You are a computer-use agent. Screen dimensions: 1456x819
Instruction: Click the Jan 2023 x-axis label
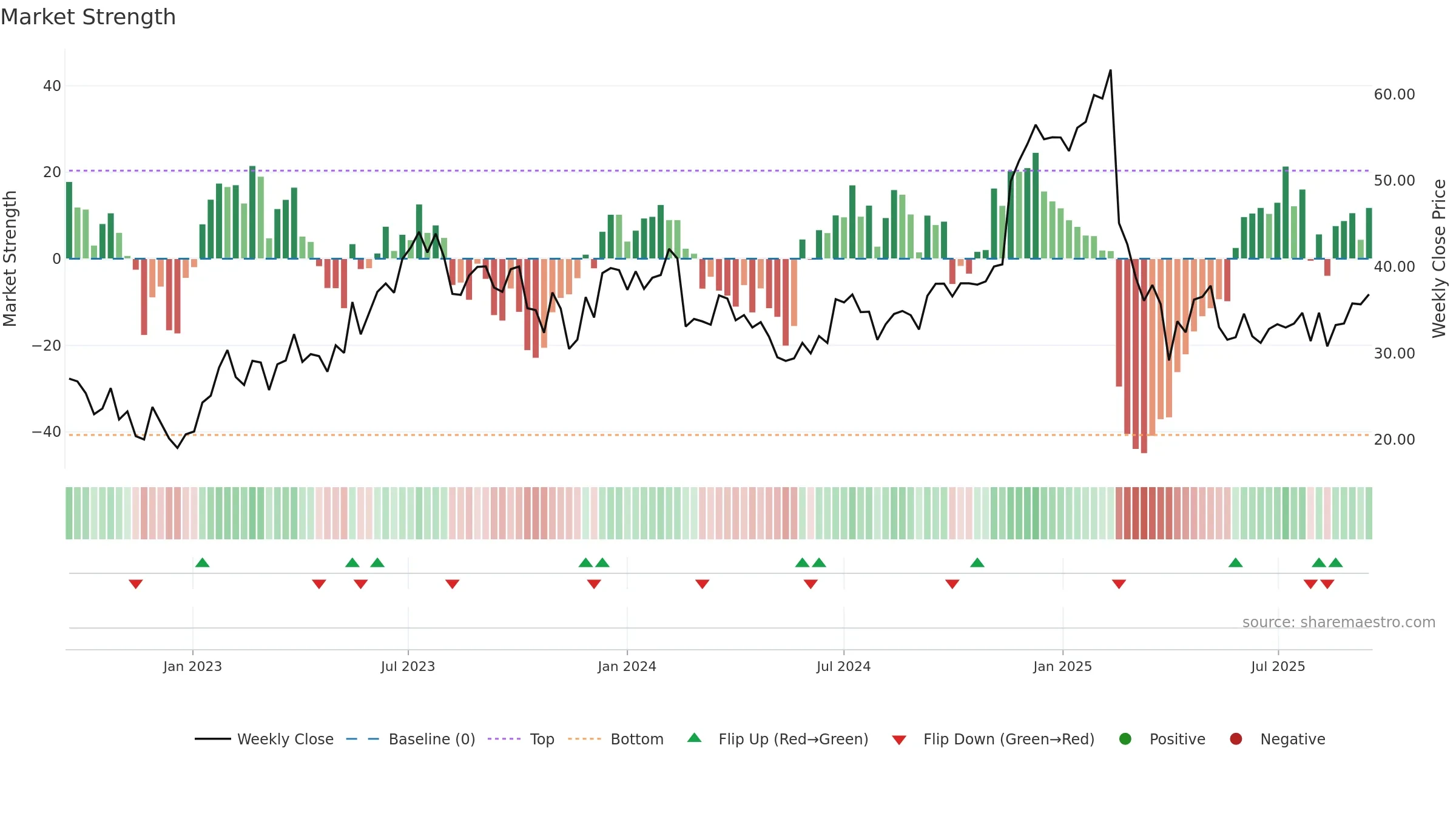(192, 666)
